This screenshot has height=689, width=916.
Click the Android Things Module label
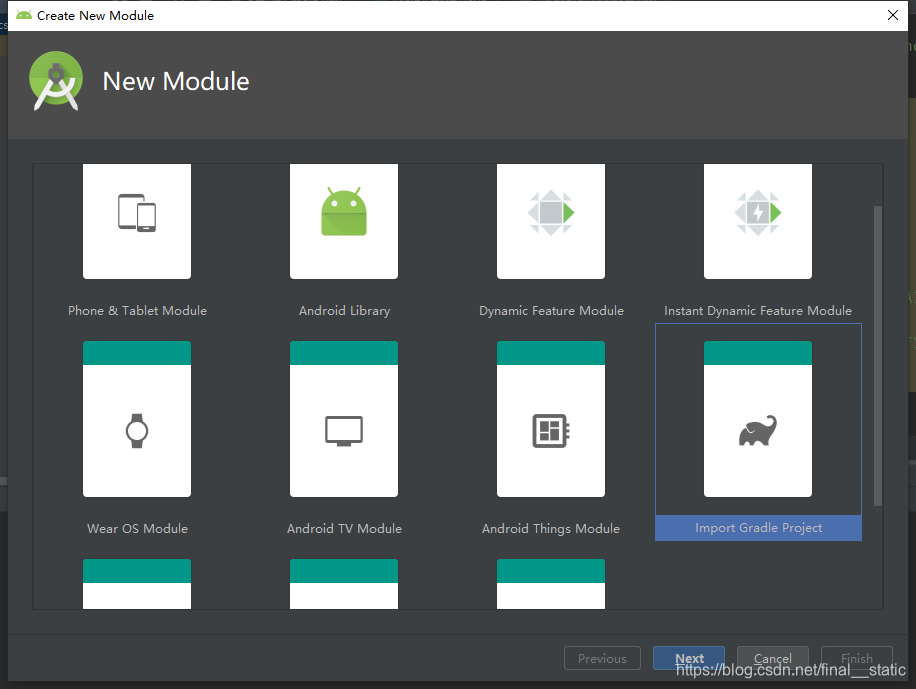[x=551, y=528]
